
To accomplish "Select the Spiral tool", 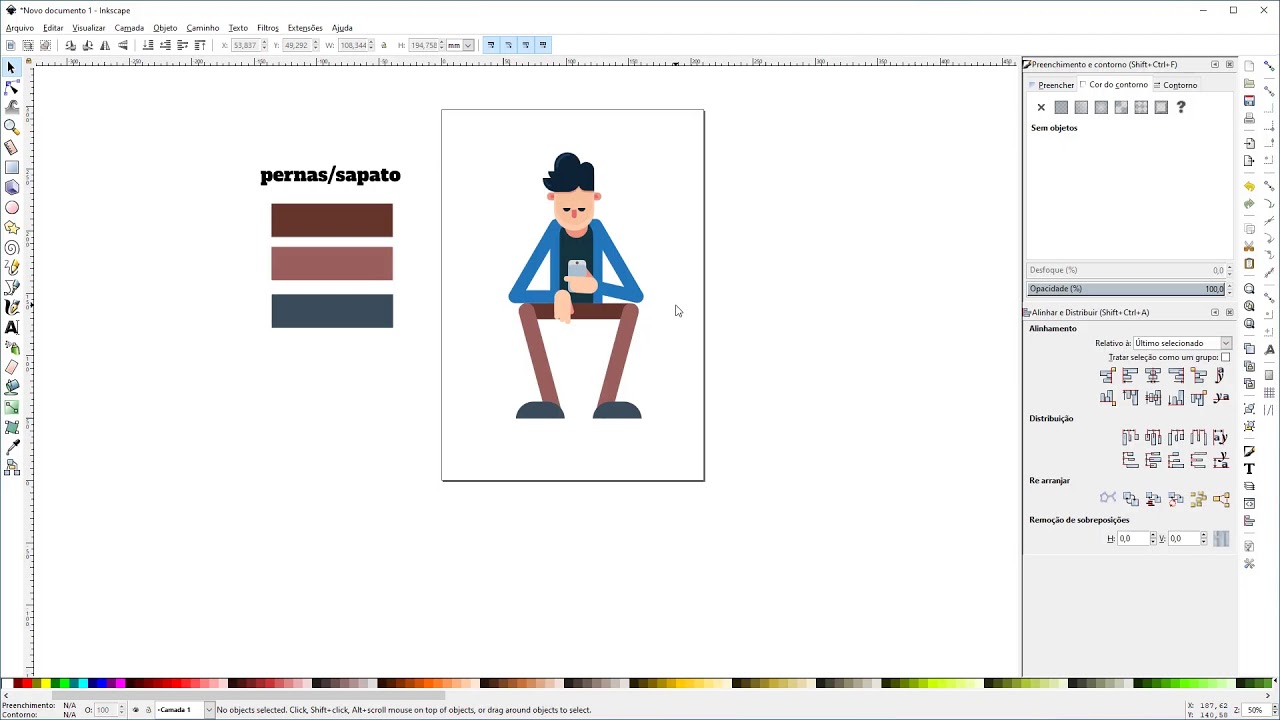I will (11, 248).
